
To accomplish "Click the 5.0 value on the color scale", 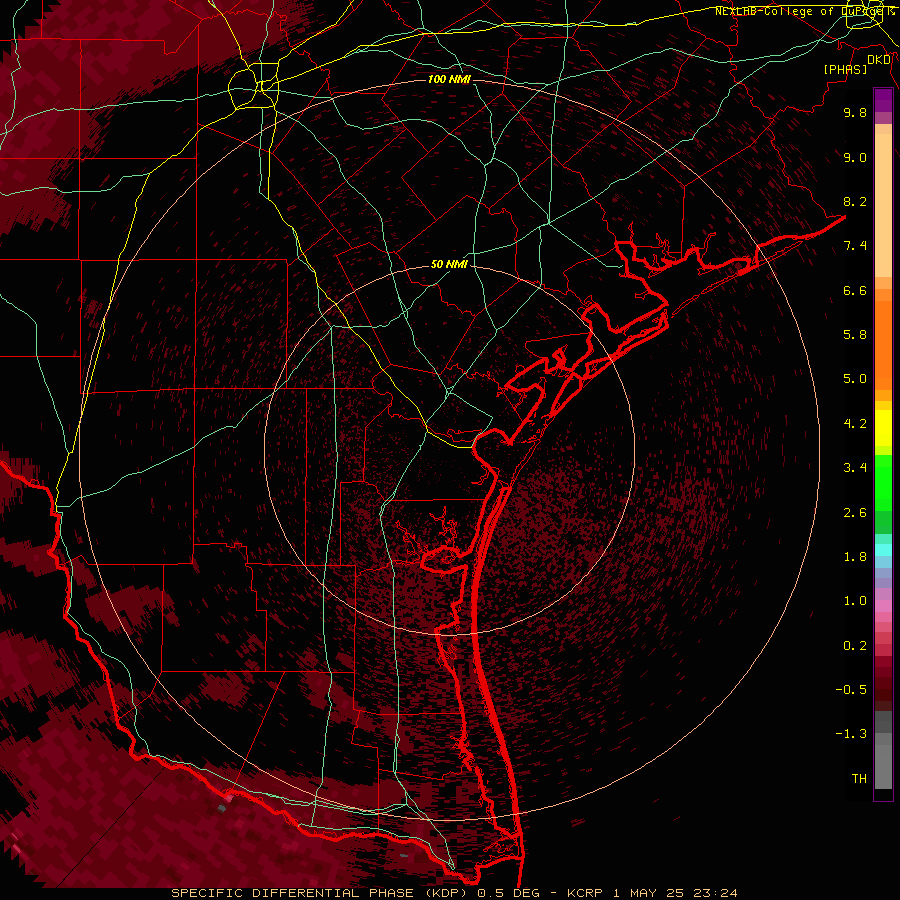I will (x=855, y=379).
